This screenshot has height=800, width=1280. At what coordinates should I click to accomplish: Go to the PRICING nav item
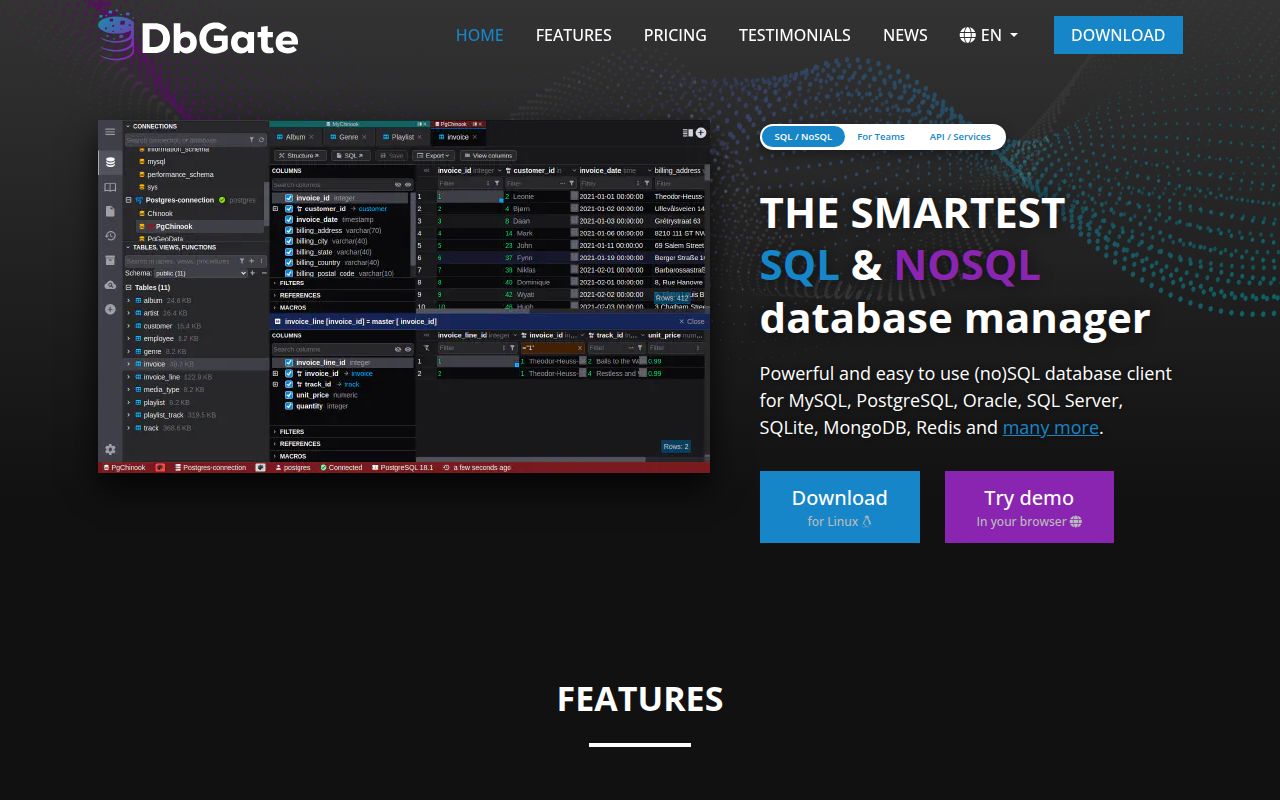coord(675,35)
